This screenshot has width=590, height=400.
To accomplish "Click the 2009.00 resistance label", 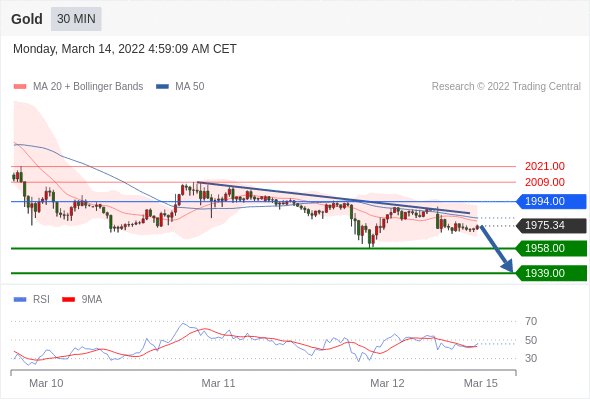I will (544, 182).
